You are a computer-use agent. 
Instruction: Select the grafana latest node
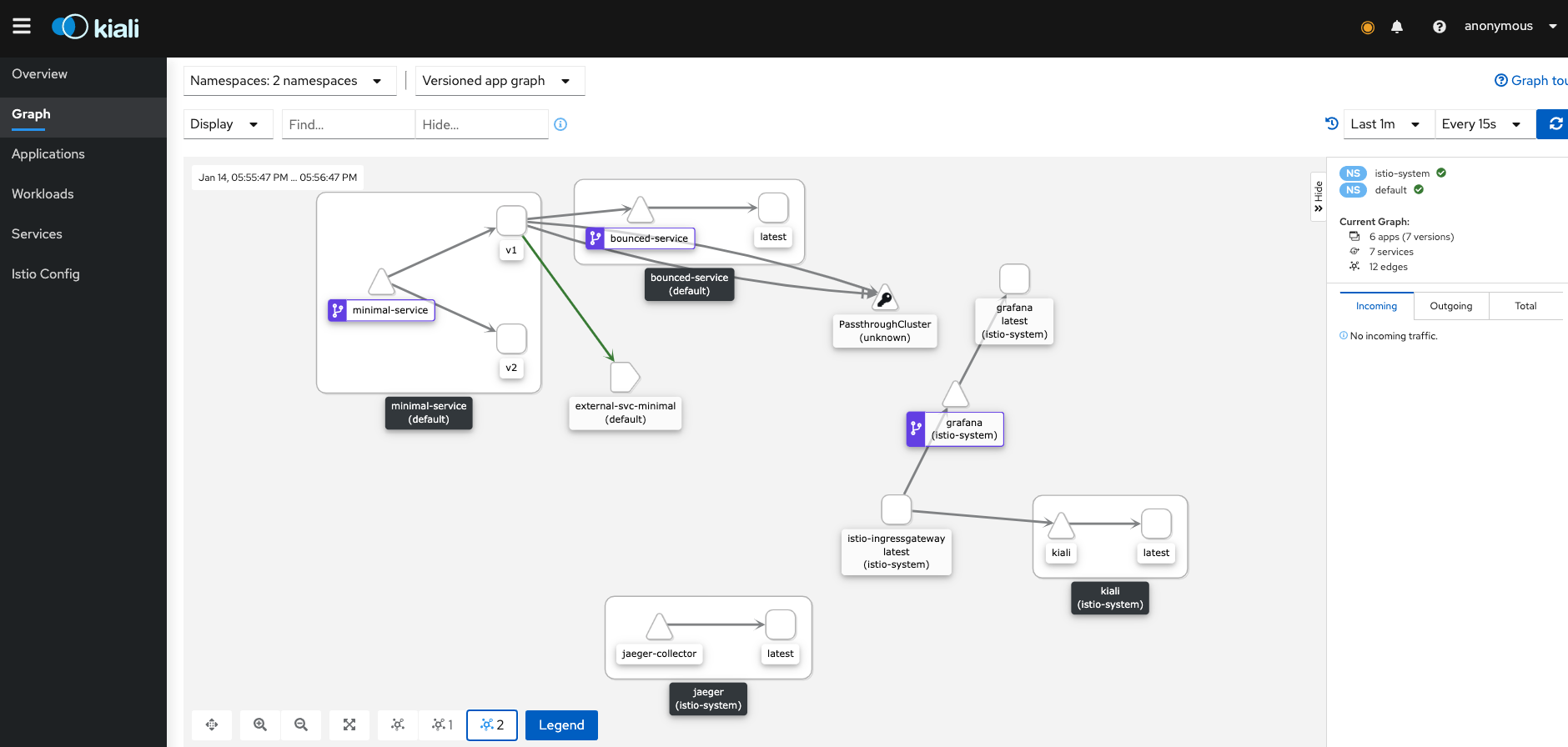(x=1014, y=278)
